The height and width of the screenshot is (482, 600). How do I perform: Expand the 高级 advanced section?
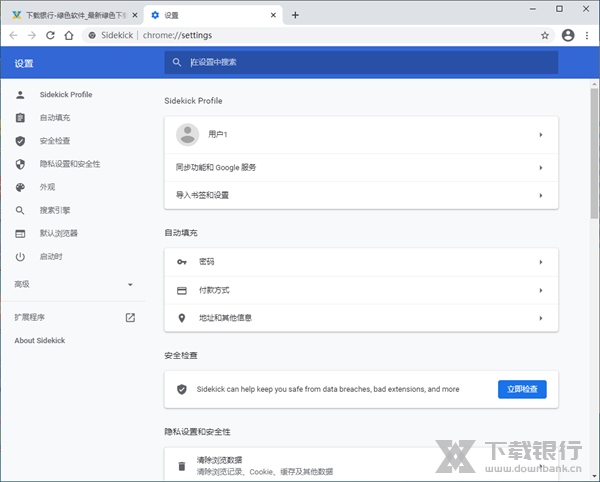[x=74, y=284]
